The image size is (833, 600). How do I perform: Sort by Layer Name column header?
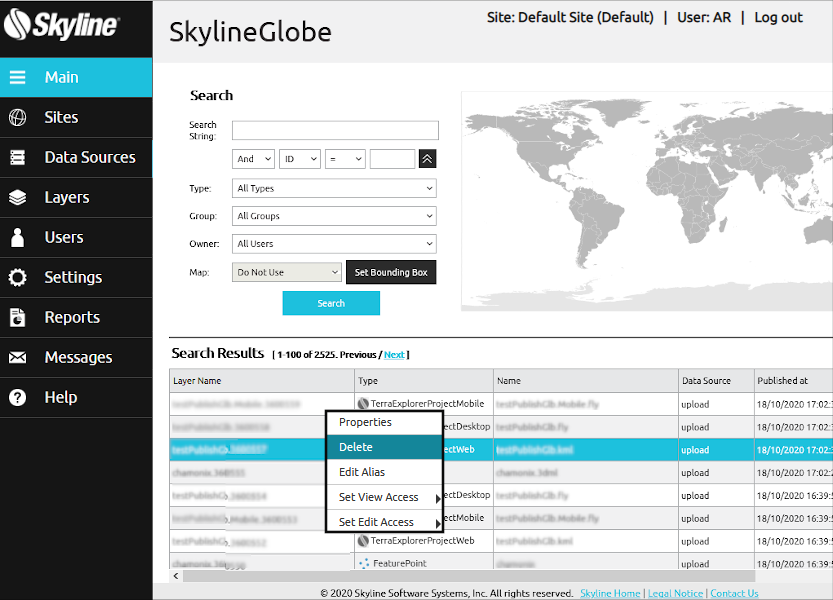pos(262,381)
